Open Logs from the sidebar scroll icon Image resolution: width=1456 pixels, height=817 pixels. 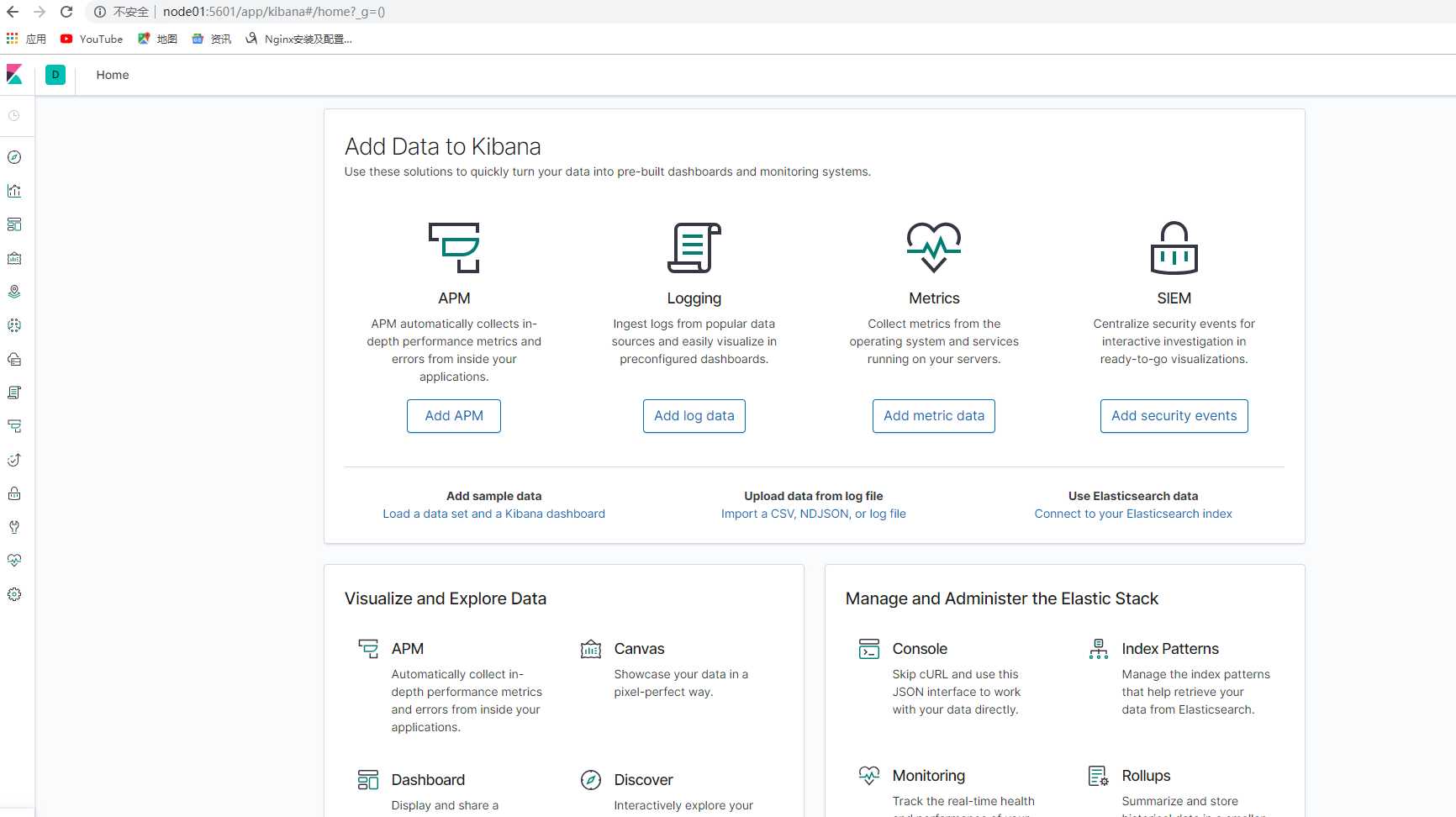(14, 393)
